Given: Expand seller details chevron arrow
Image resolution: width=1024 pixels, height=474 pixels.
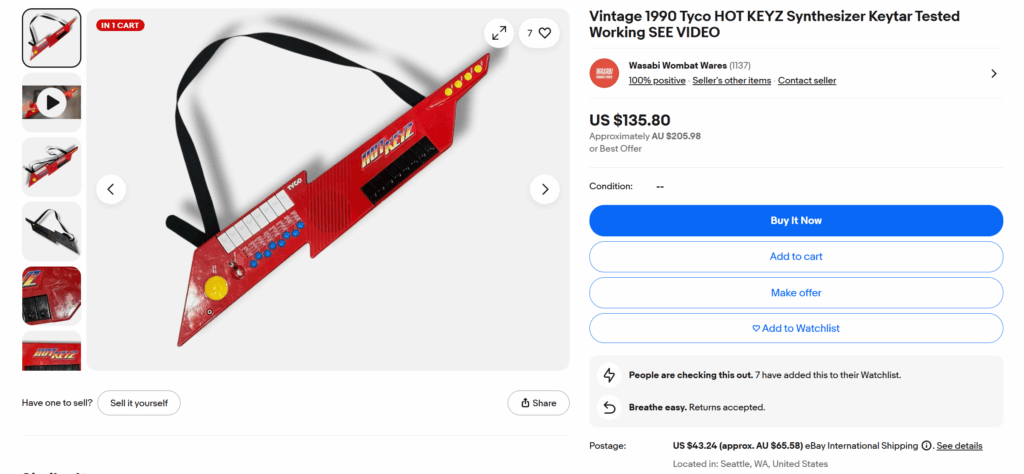Looking at the screenshot, I should pyautogui.click(x=993, y=73).
